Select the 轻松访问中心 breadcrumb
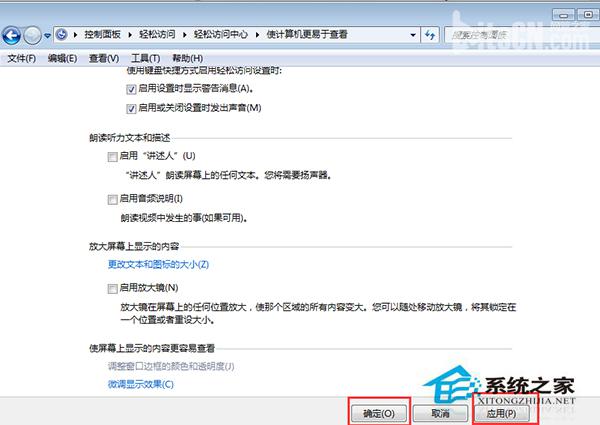The height and width of the screenshot is (425, 600). 221,35
